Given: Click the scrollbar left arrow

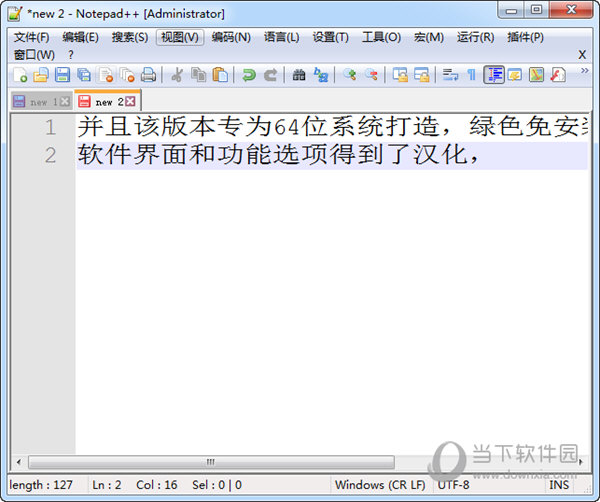Looking at the screenshot, I should tap(18, 462).
